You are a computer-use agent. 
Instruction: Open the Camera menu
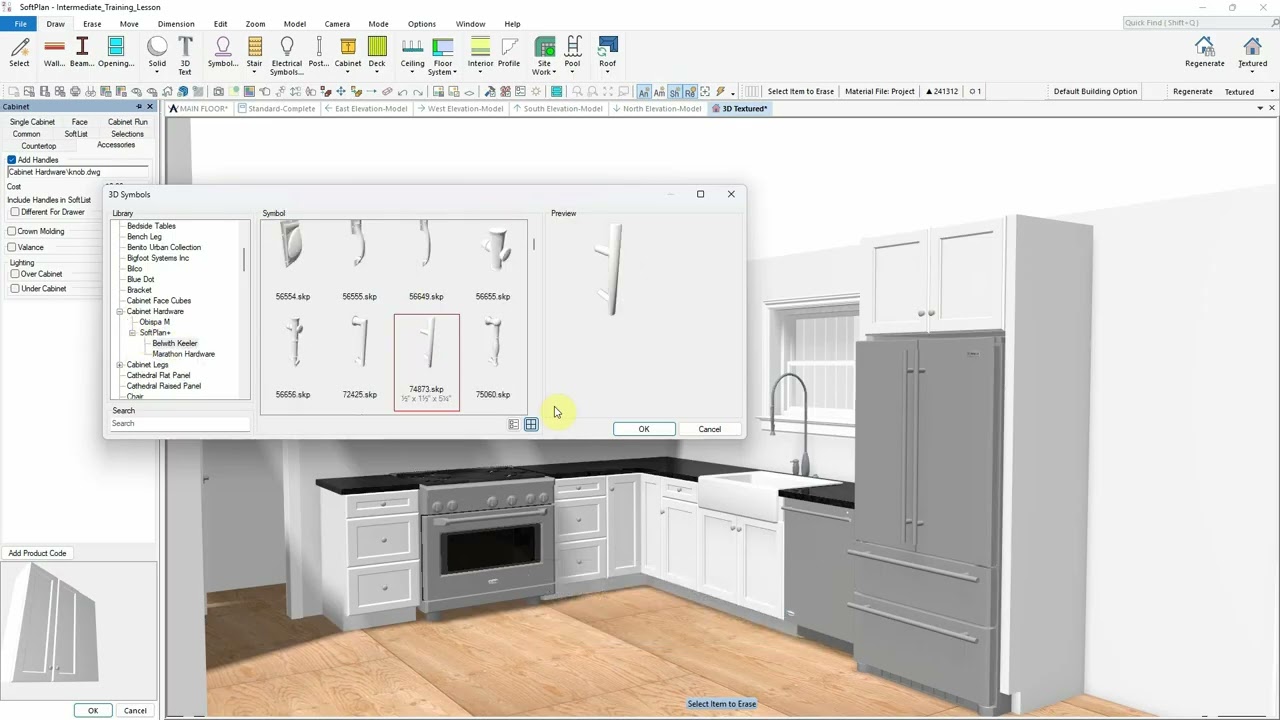(x=337, y=24)
